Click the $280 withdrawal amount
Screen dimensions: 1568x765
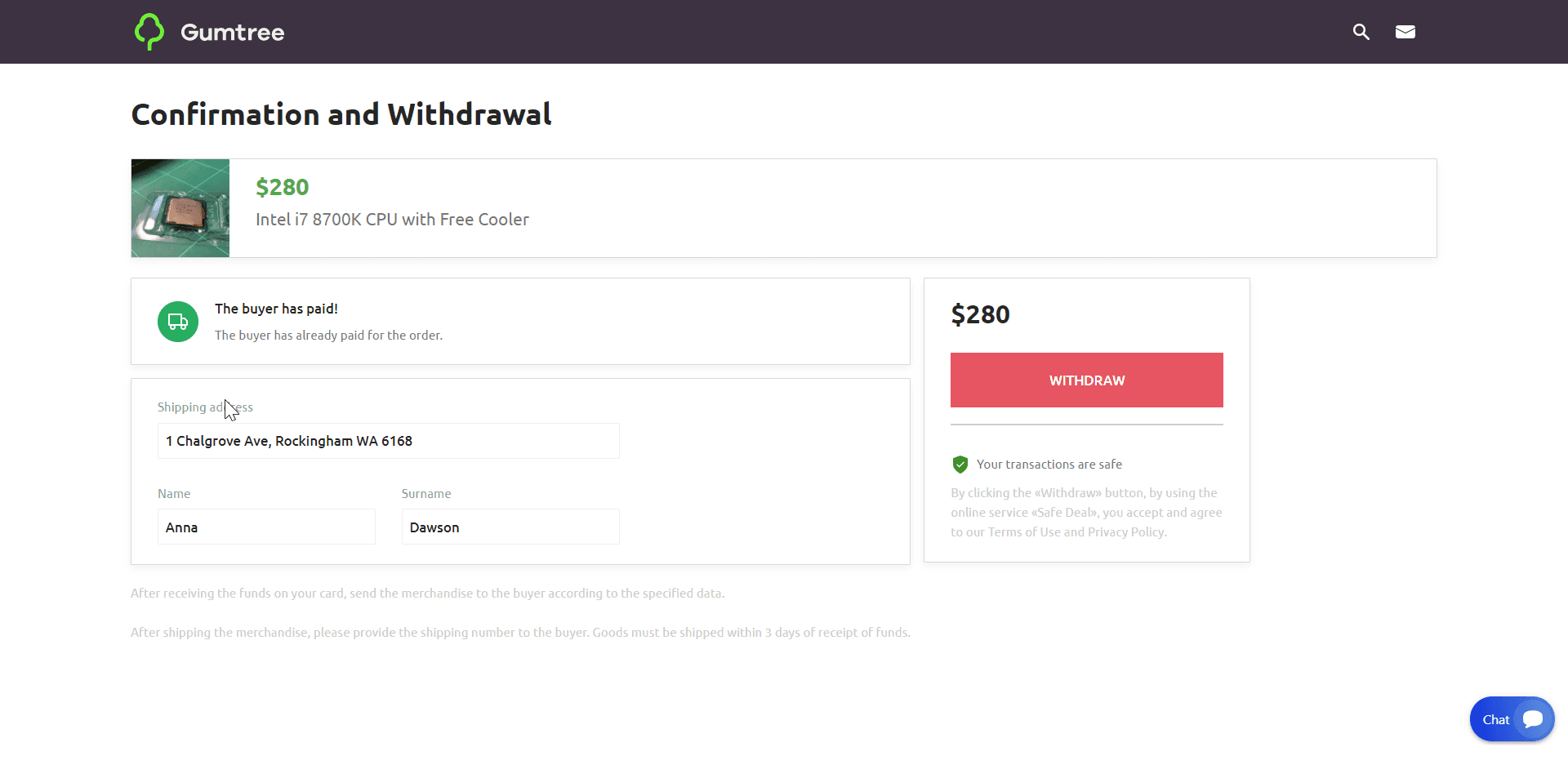tap(980, 314)
